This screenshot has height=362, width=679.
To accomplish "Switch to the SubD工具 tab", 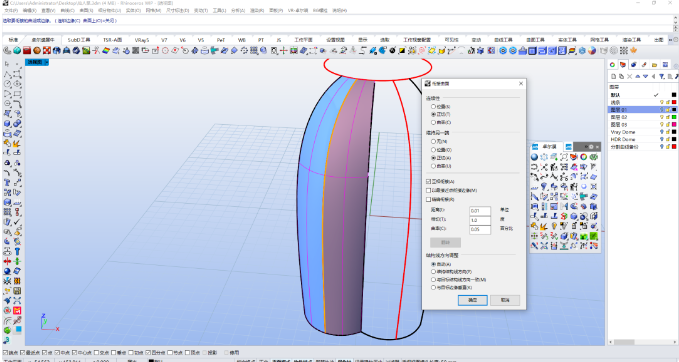I will [78, 40].
